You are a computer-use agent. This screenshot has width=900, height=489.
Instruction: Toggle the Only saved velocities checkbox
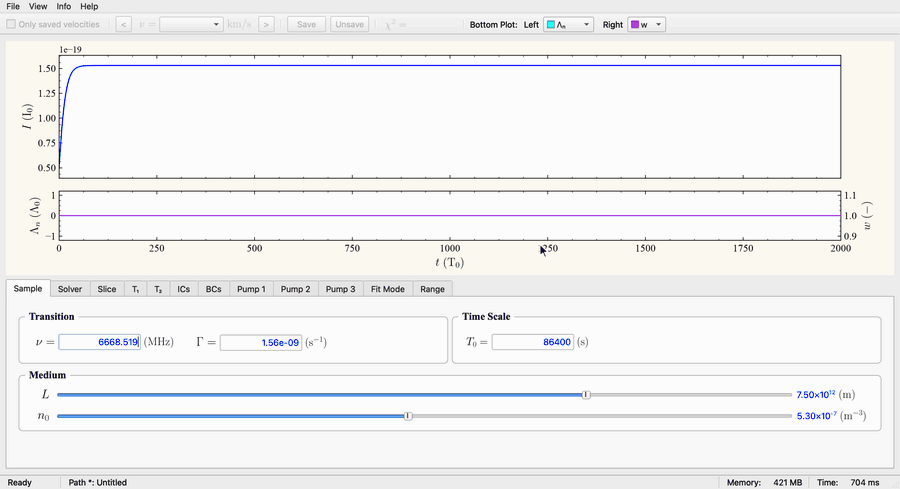click(11, 24)
